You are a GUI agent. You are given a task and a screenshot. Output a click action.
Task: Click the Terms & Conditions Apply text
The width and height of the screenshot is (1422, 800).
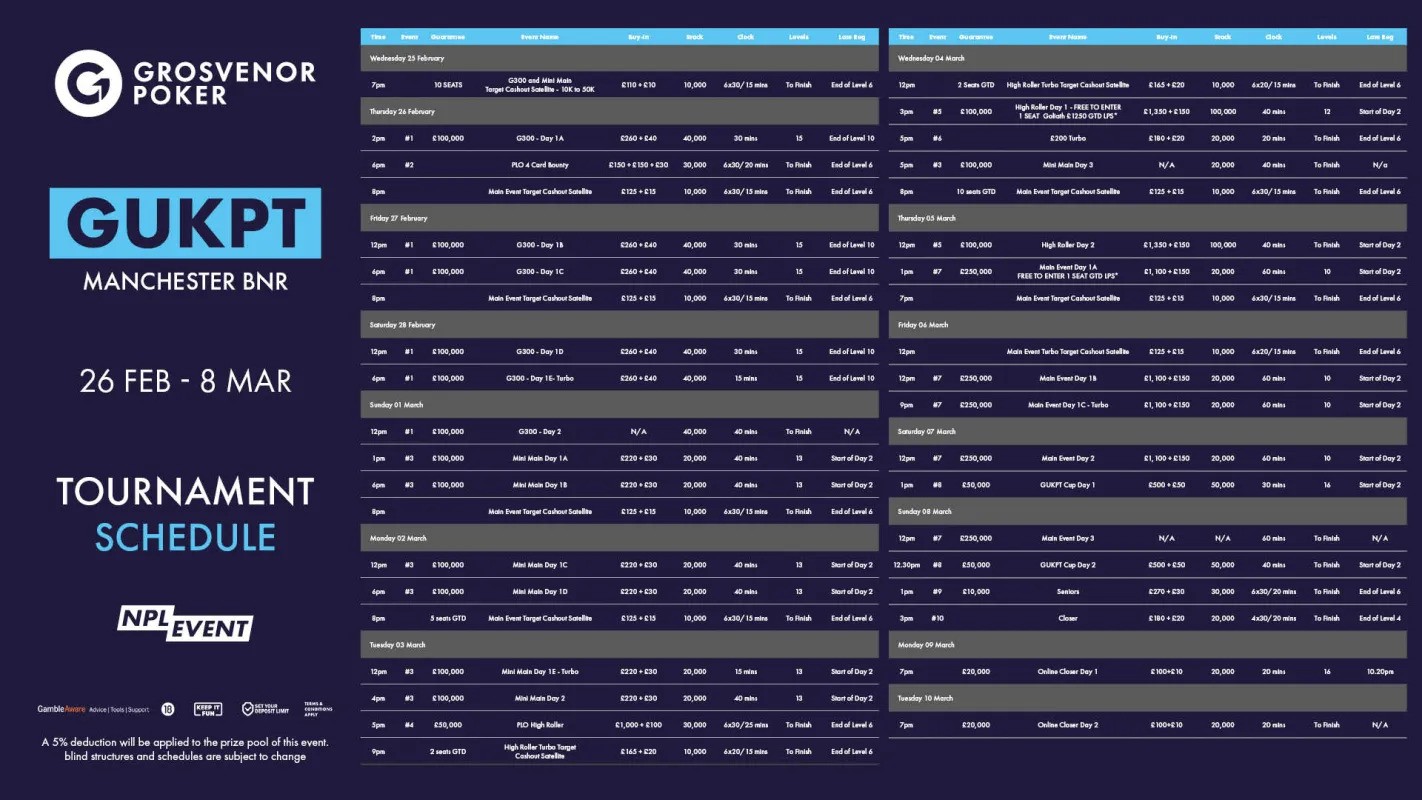pos(317,709)
